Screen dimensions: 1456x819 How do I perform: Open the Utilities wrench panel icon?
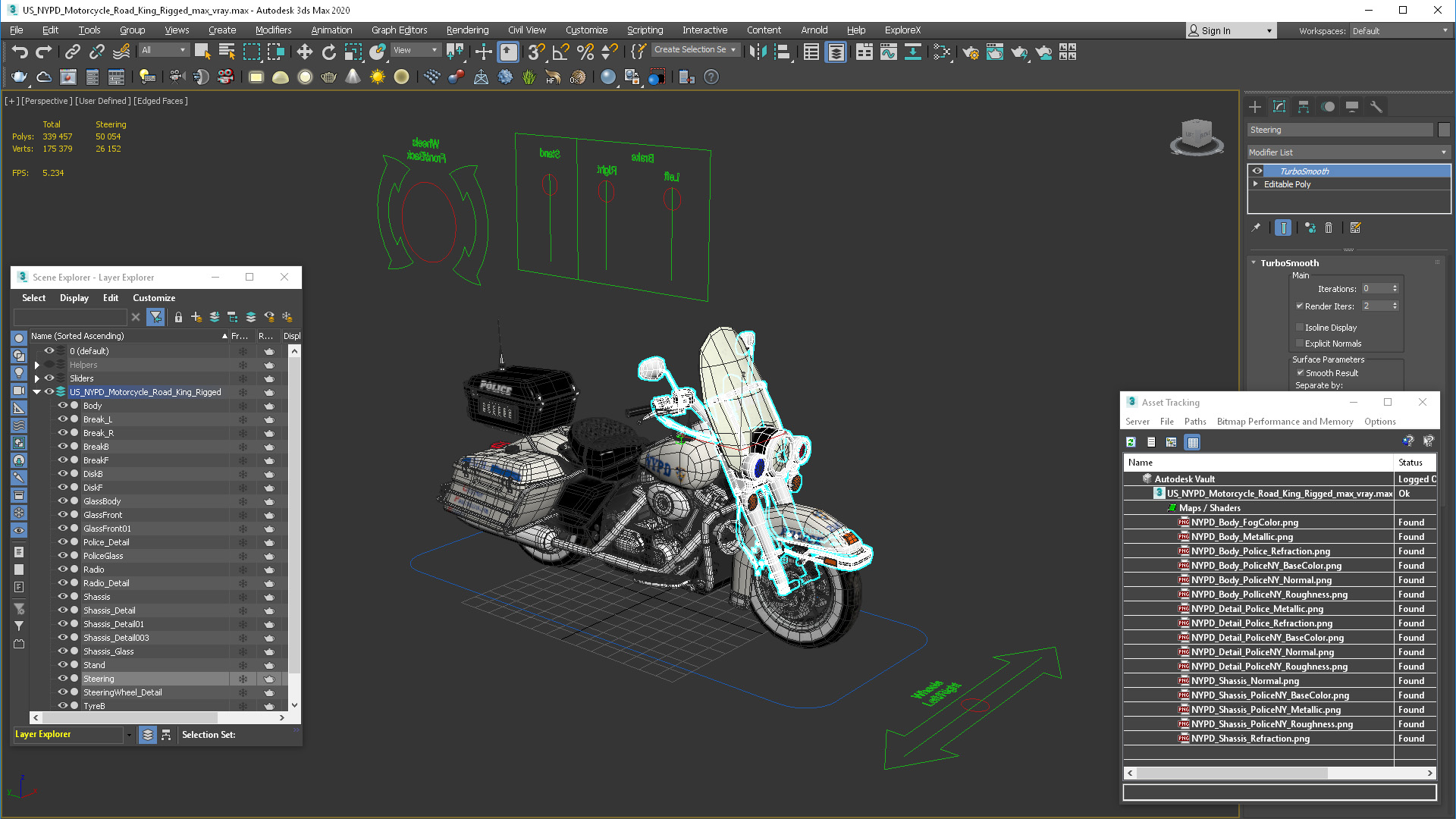click(x=1376, y=107)
